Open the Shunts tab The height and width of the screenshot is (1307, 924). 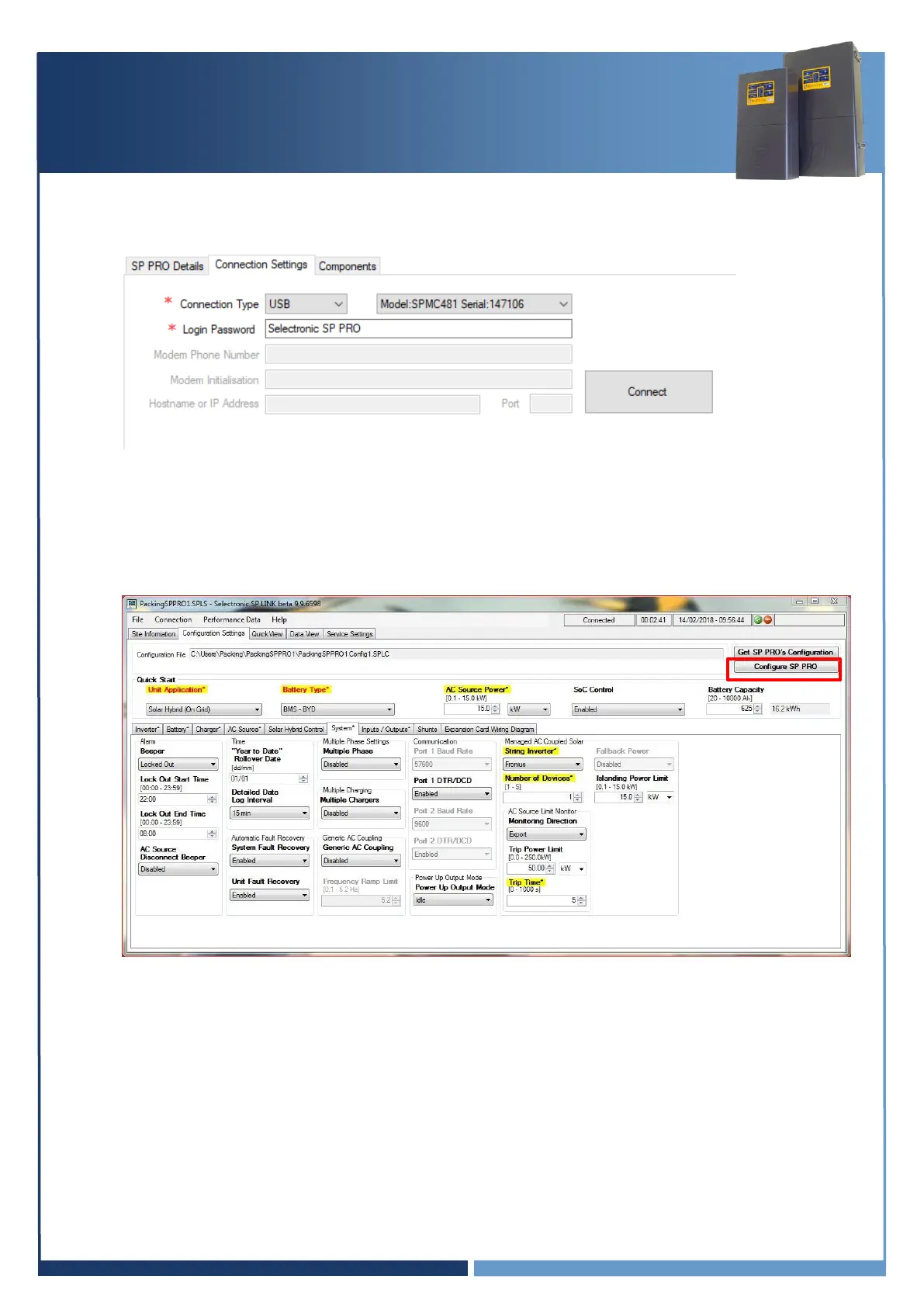pos(427,730)
